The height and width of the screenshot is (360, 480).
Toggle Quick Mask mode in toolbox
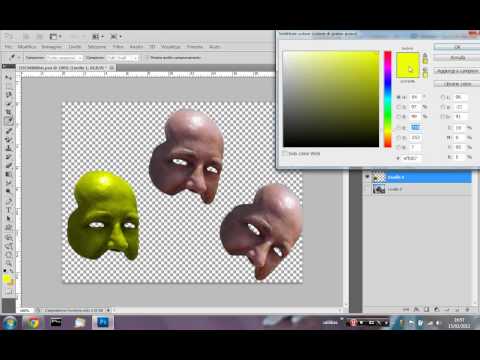coord(8,293)
